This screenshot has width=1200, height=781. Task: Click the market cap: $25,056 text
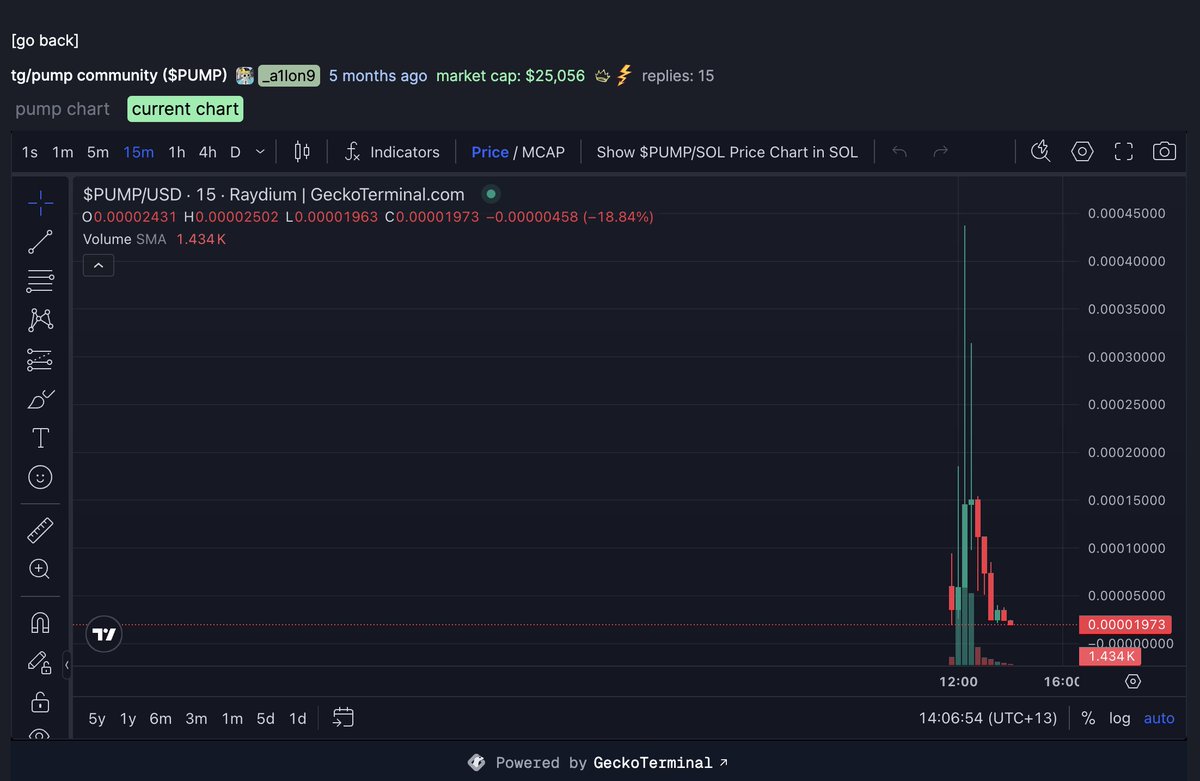tap(510, 75)
